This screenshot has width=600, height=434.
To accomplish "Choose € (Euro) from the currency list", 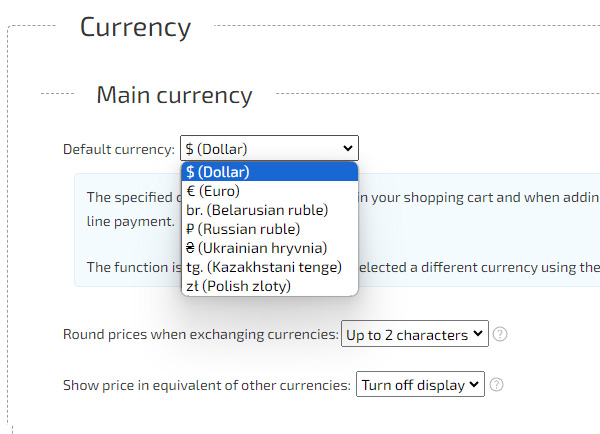I will point(268,190).
